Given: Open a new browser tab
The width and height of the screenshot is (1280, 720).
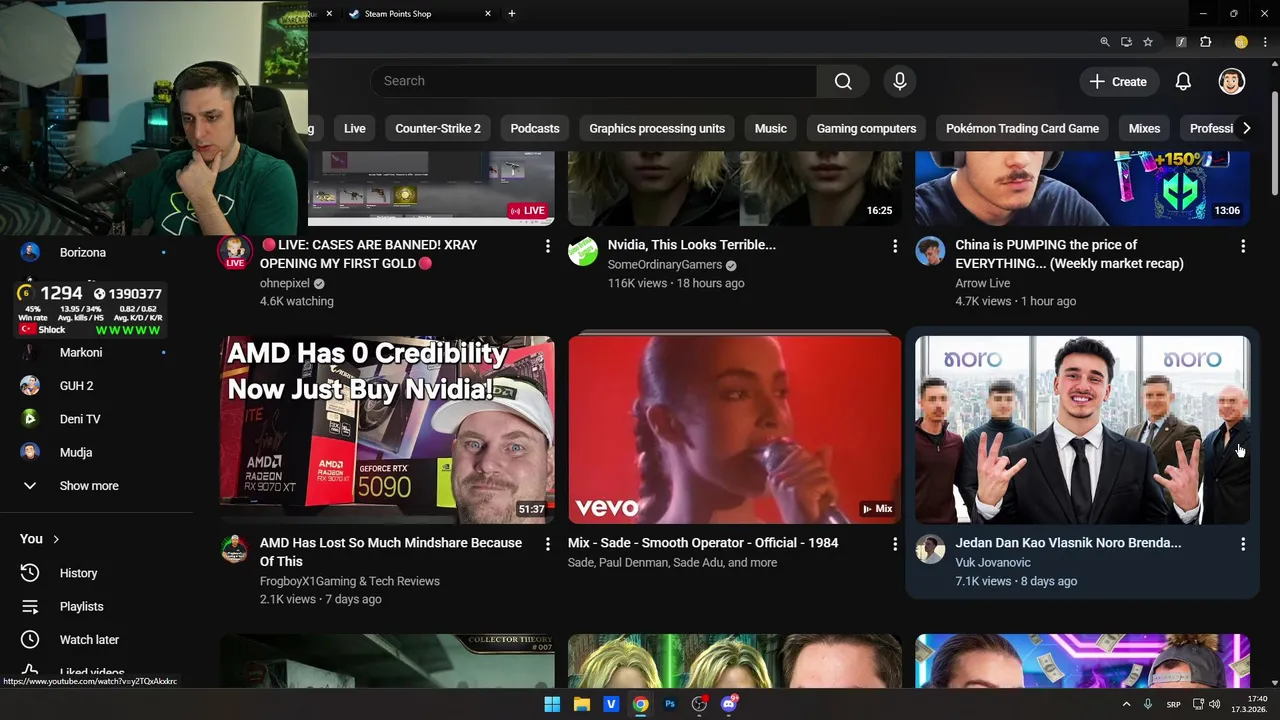Looking at the screenshot, I should pyautogui.click(x=512, y=14).
